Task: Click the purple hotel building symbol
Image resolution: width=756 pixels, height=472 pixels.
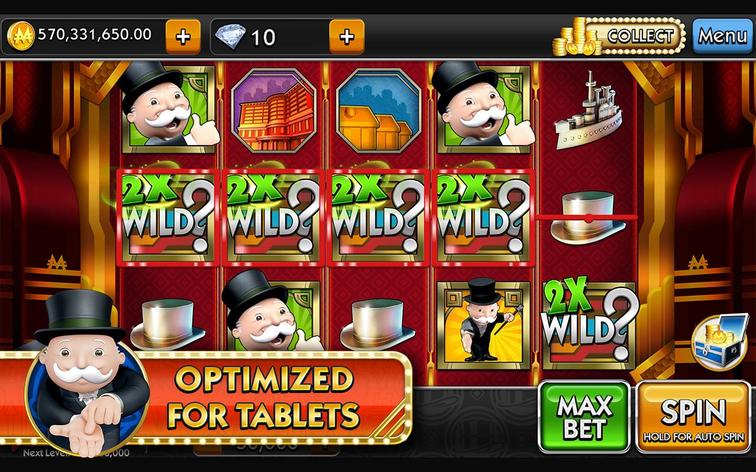Action: [273, 110]
